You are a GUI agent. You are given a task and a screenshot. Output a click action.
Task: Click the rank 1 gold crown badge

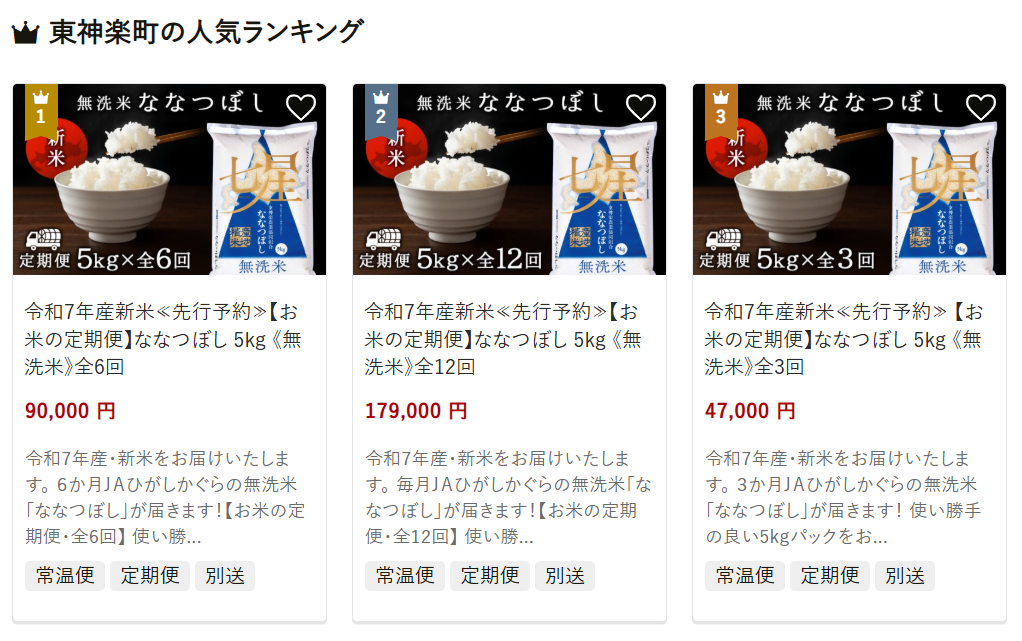[x=41, y=111]
